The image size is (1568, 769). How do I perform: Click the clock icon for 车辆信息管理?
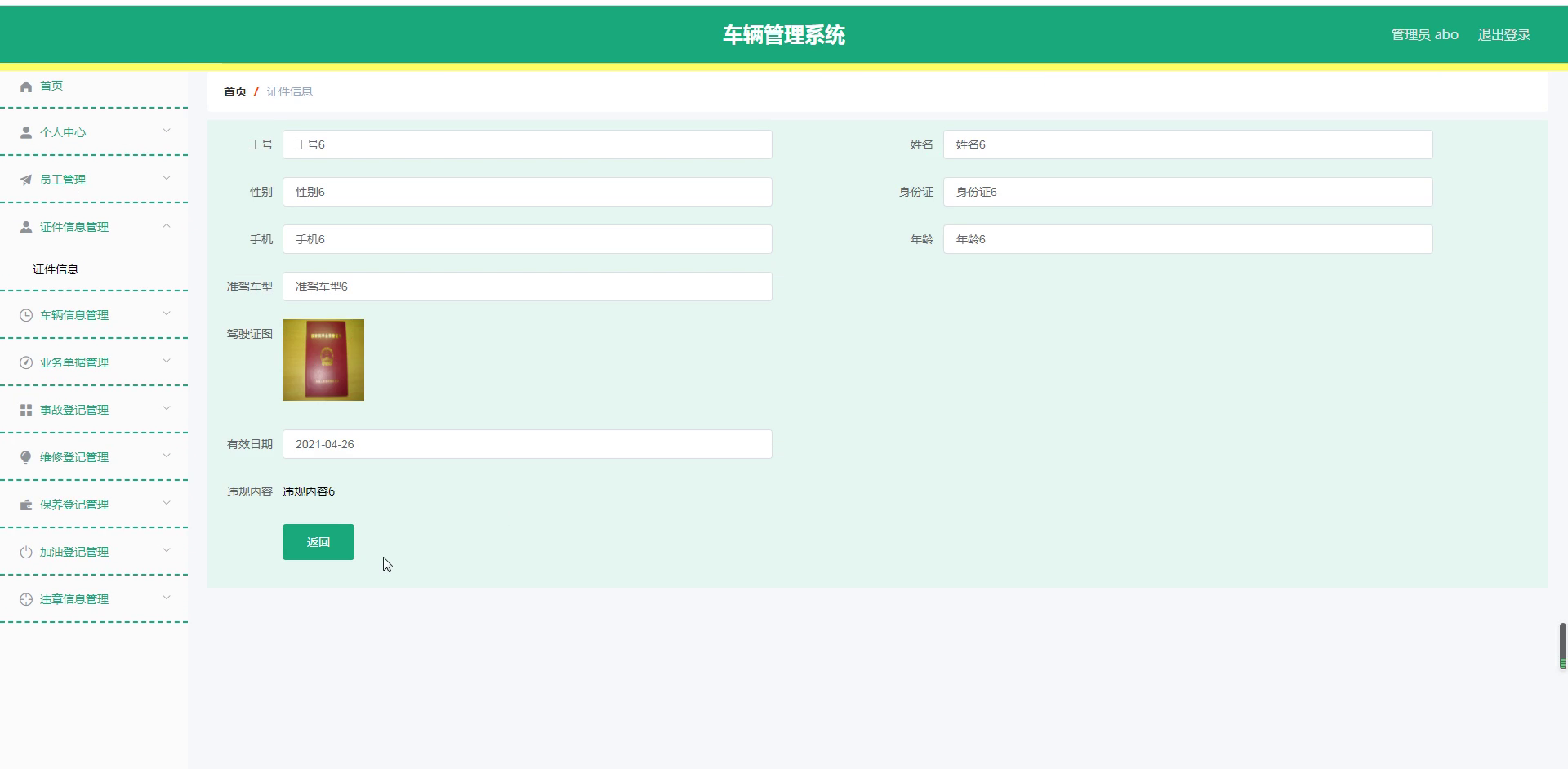pyautogui.click(x=26, y=315)
